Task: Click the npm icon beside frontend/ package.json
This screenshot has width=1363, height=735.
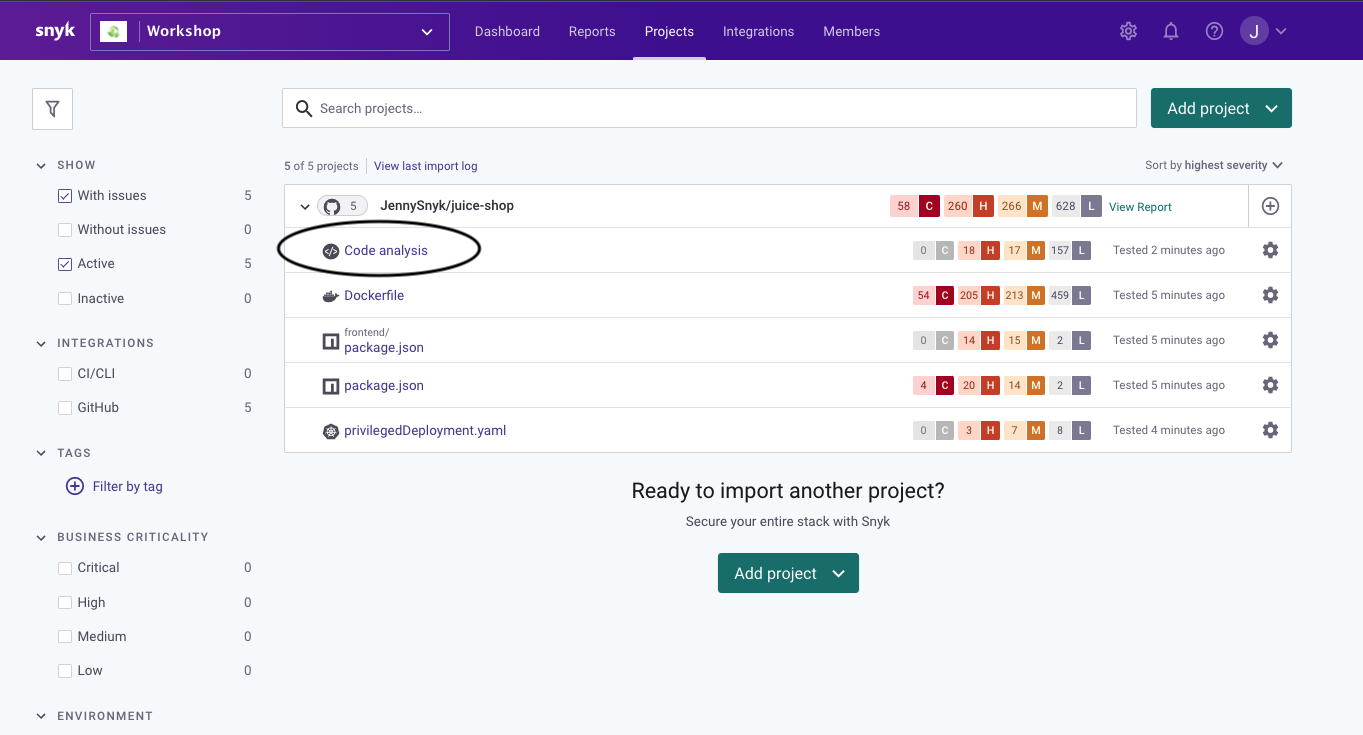Action: (331, 342)
